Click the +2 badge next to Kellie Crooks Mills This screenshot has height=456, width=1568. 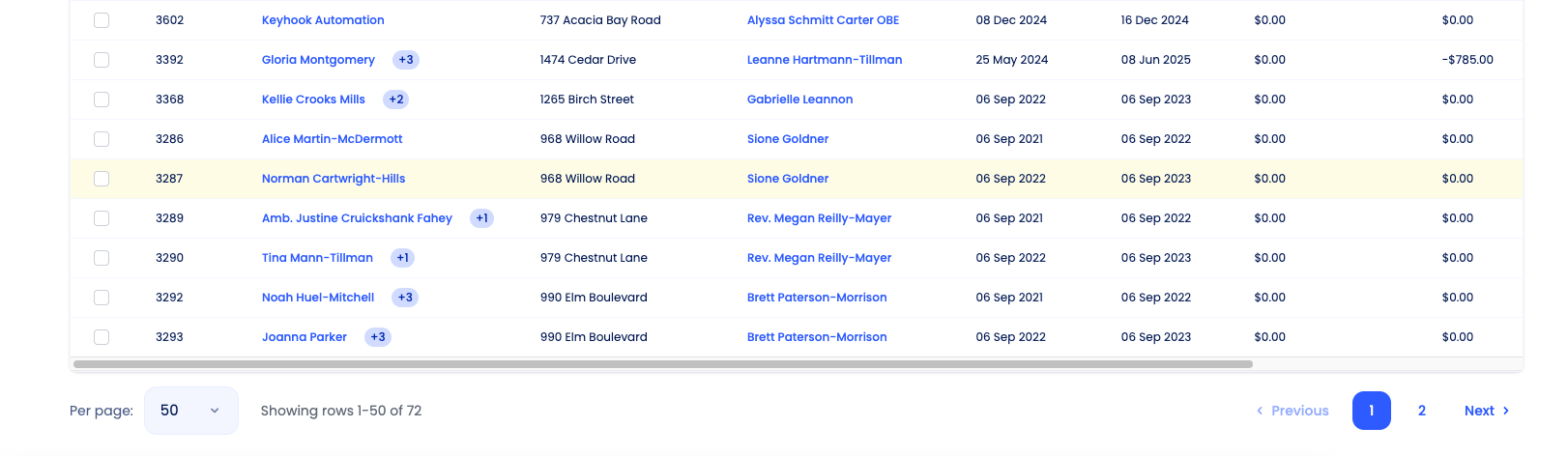(x=396, y=100)
